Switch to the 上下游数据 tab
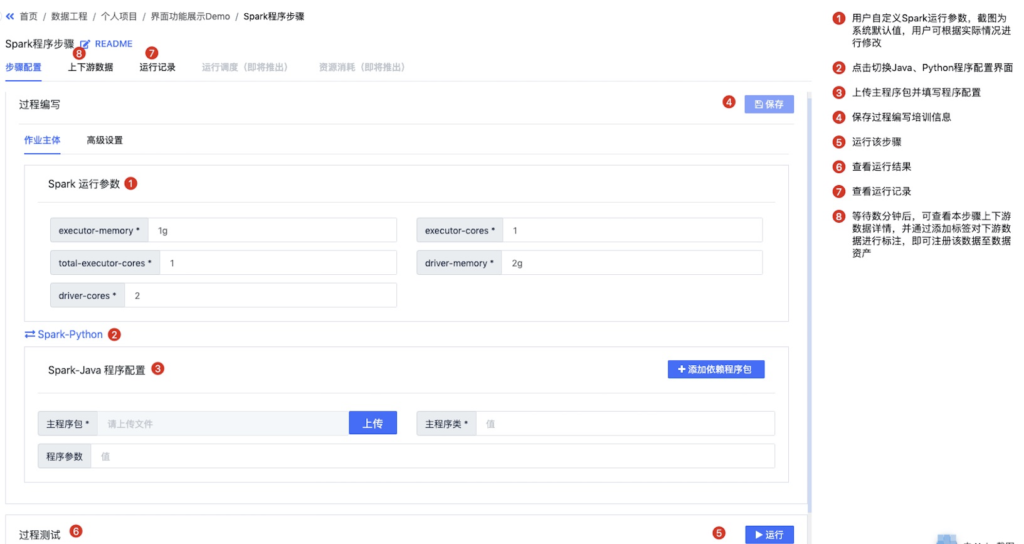Screen dimensions: 1024x544 click(x=90, y=67)
